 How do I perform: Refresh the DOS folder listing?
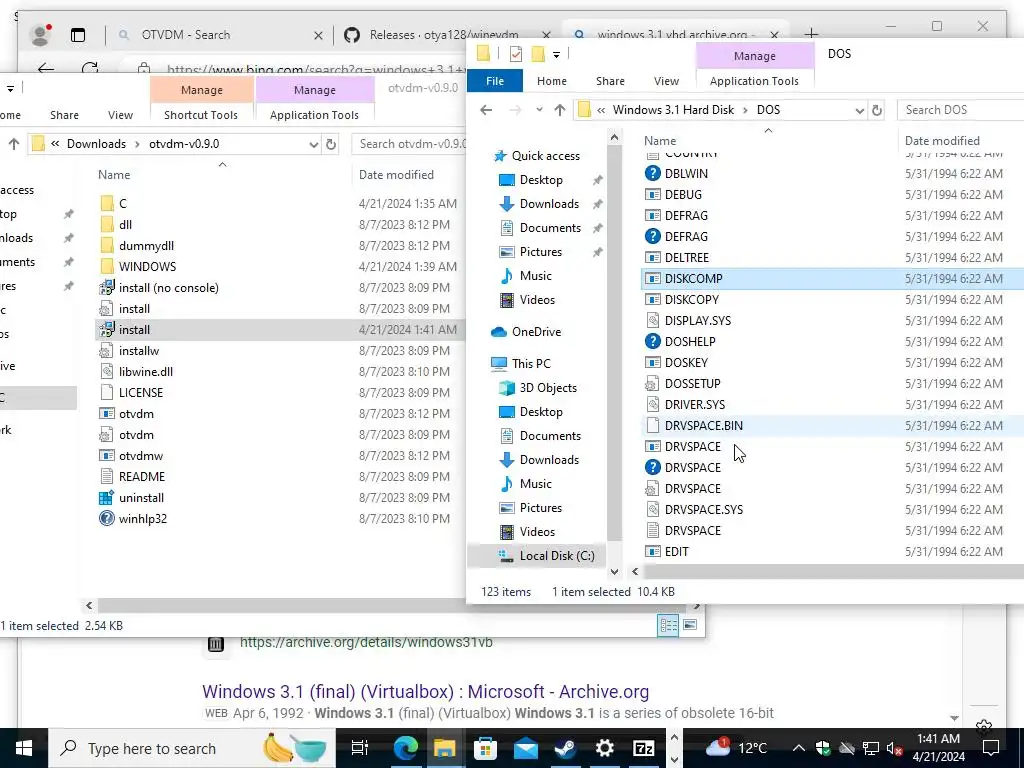tap(877, 110)
